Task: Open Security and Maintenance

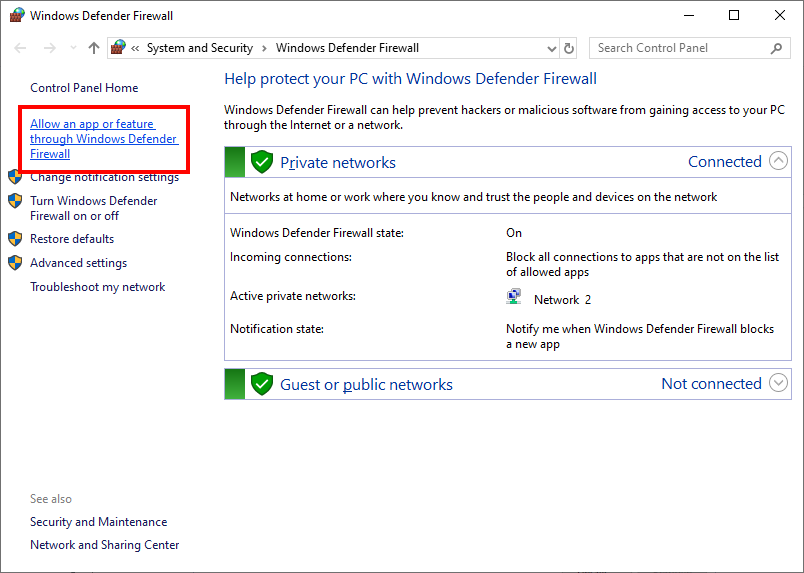Action: click(98, 522)
